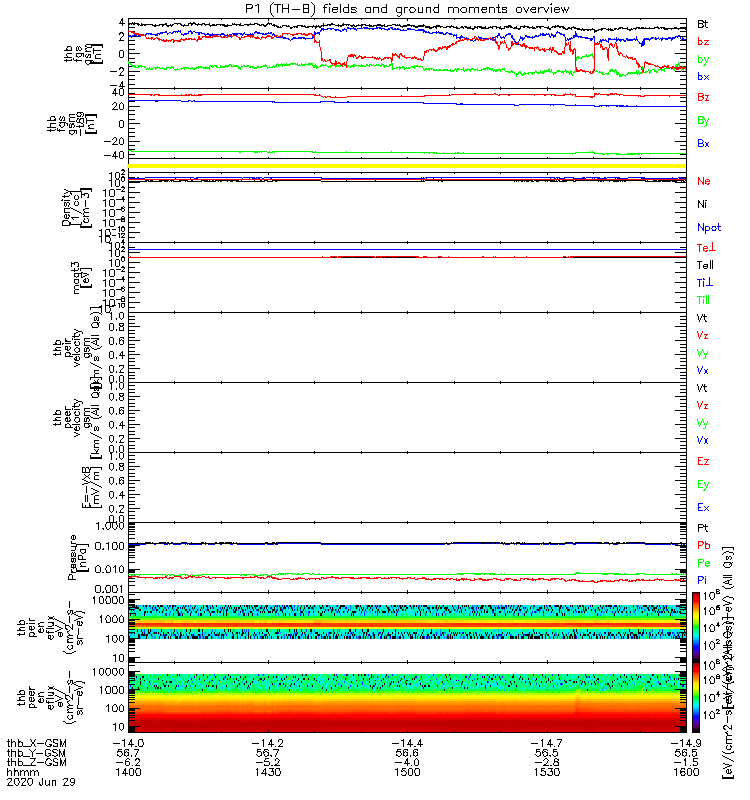Click the green 'Ti∥' temperature legend label
The width and height of the screenshot is (750, 800).
703,300
